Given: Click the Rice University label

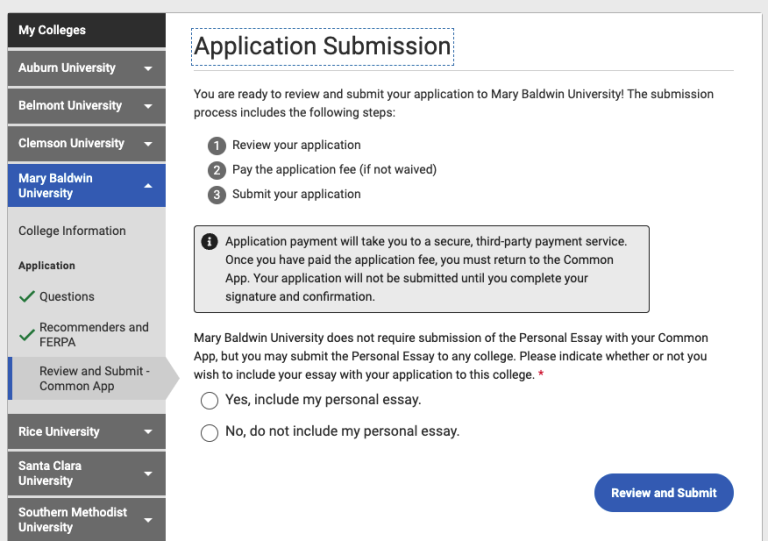Looking at the screenshot, I should click(x=59, y=431).
